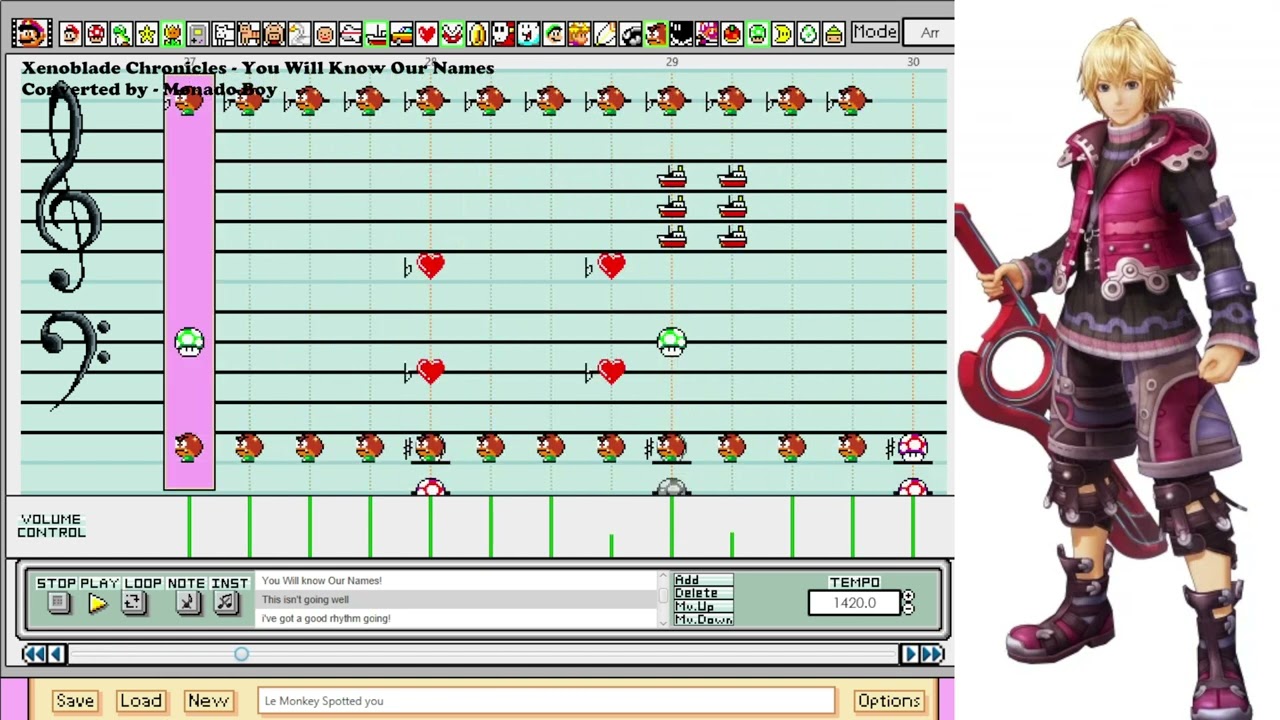Stop the song playback
1280x720 pixels.
[x=58, y=603]
